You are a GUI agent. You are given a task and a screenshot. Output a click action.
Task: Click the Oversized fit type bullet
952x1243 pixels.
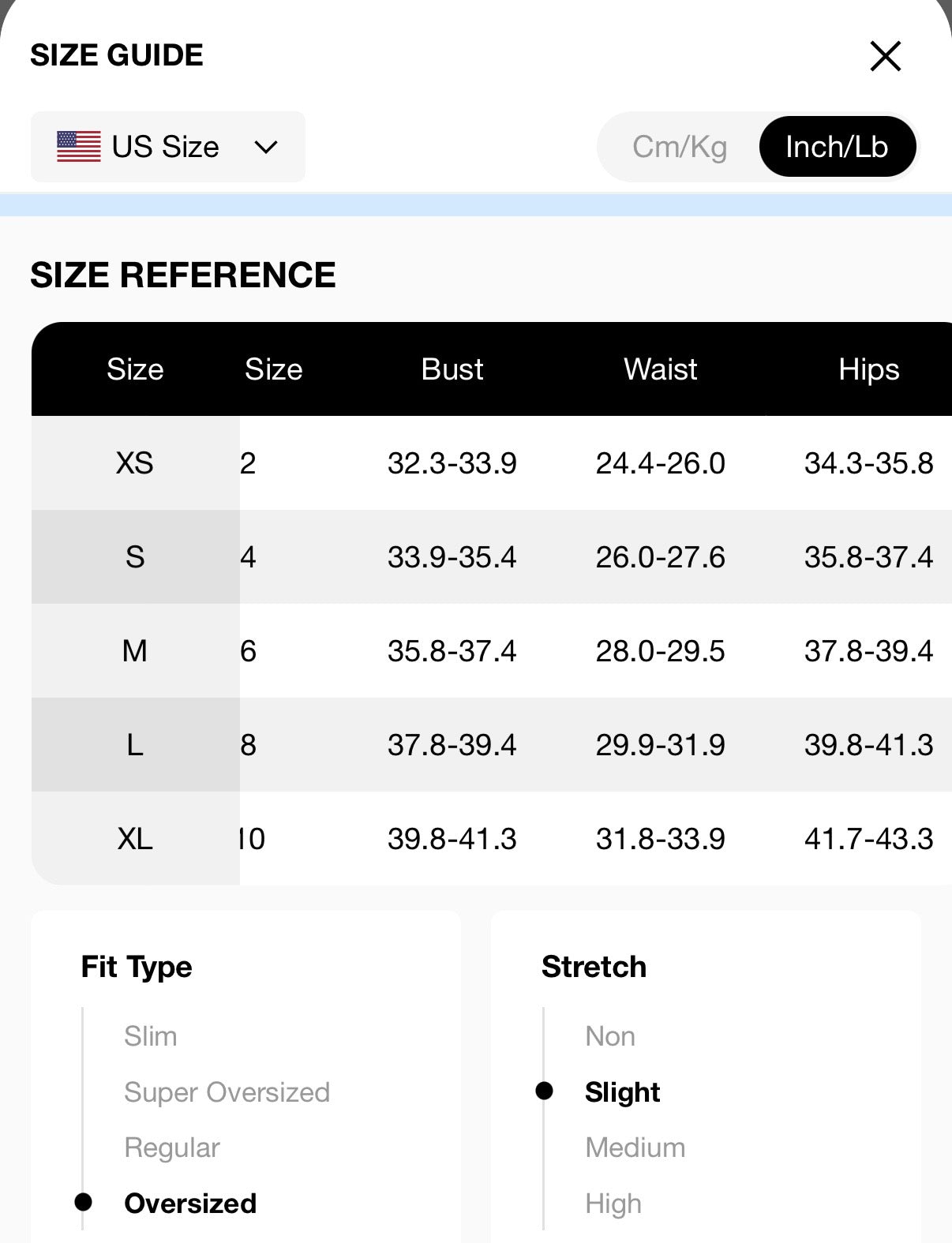point(83,1202)
